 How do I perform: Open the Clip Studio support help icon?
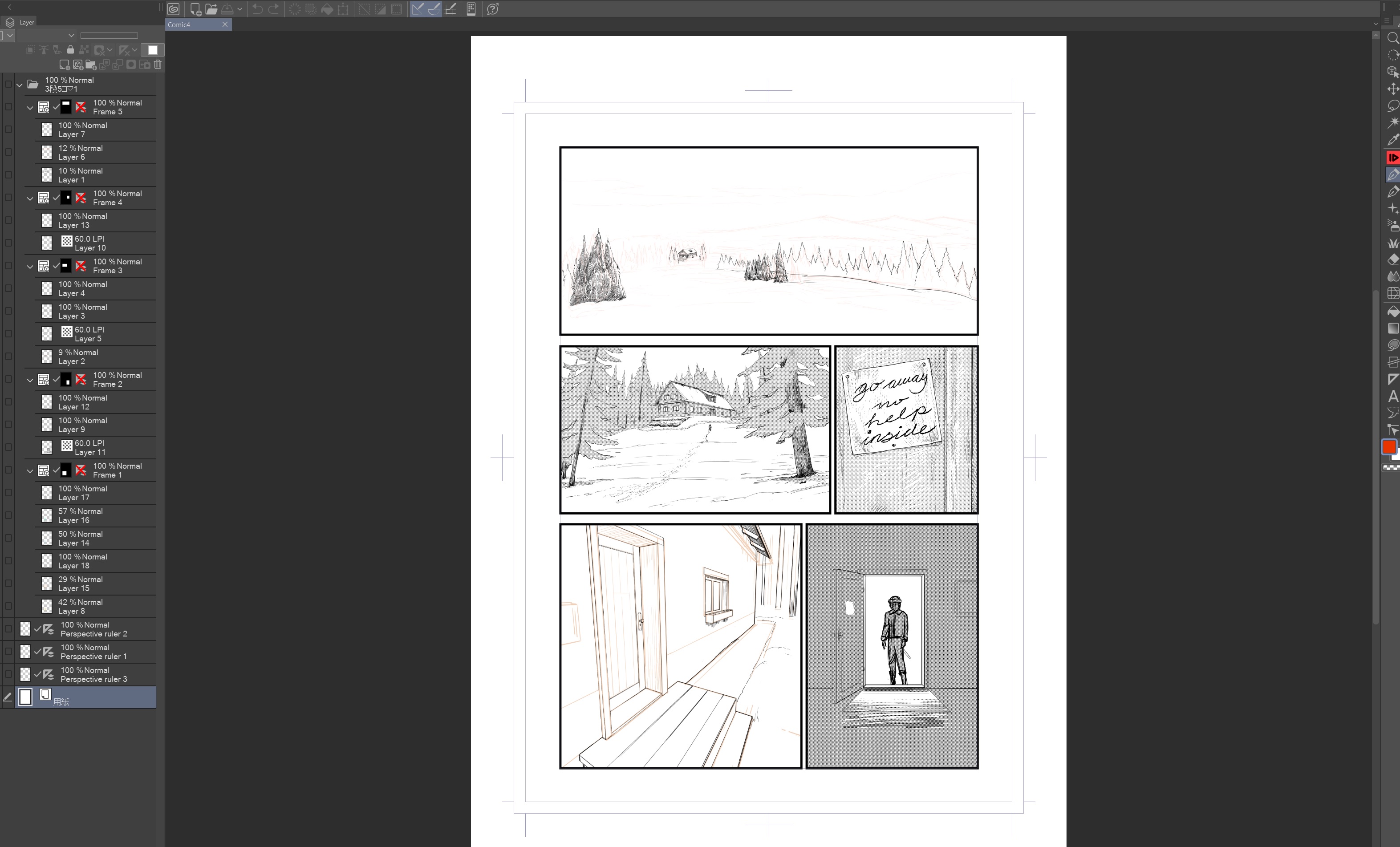[493, 9]
